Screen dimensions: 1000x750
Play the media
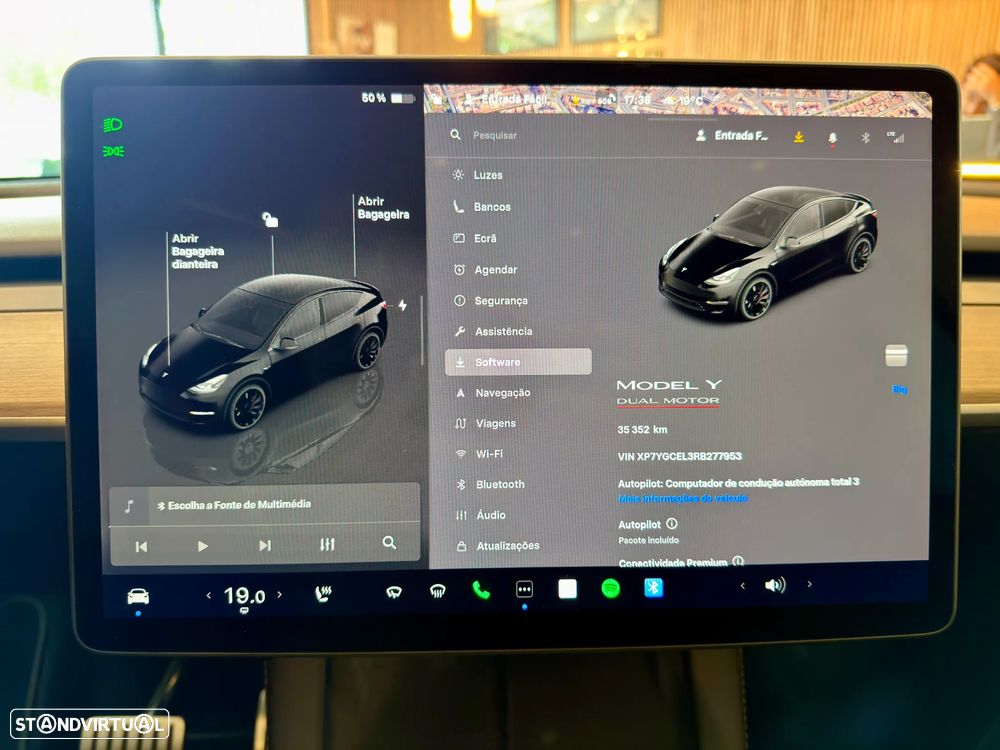tap(203, 546)
